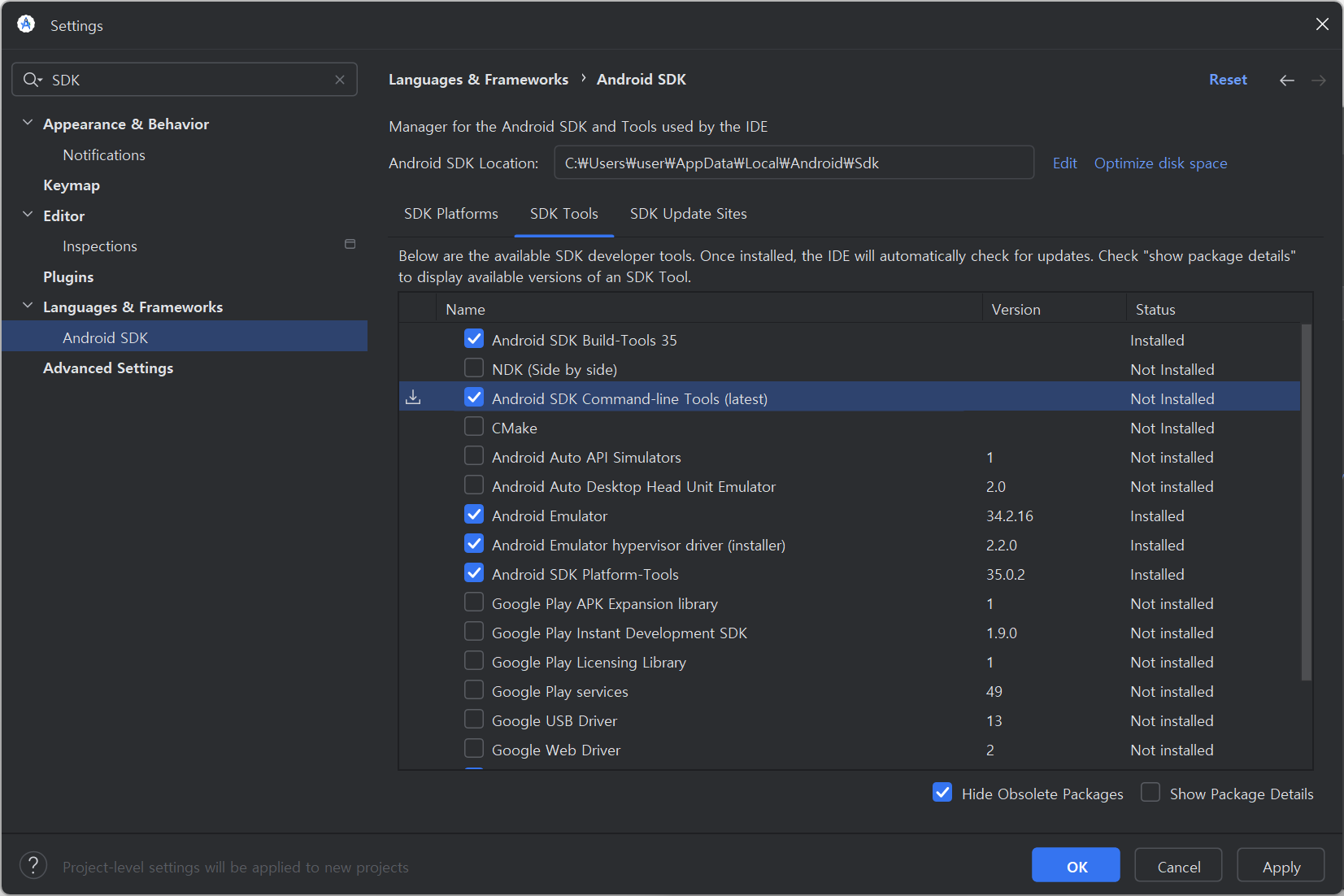Screen dimensions: 1344x896
Task: Click the Android SDK Location path field
Action: (x=794, y=163)
